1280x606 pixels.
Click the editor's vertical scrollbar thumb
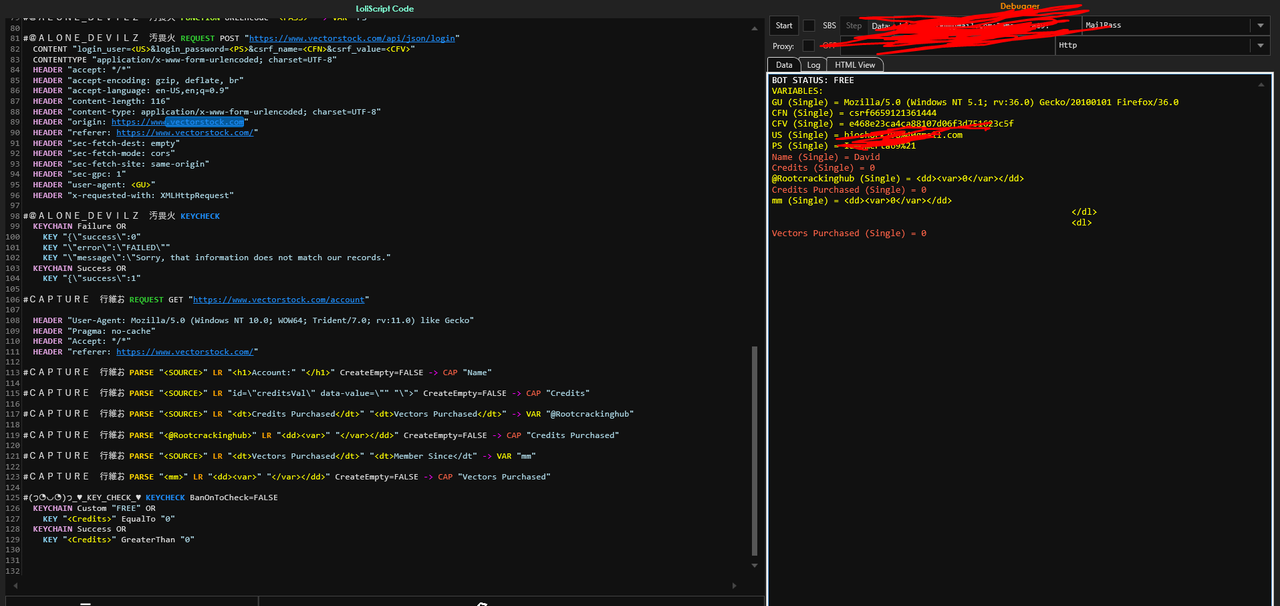pos(755,452)
